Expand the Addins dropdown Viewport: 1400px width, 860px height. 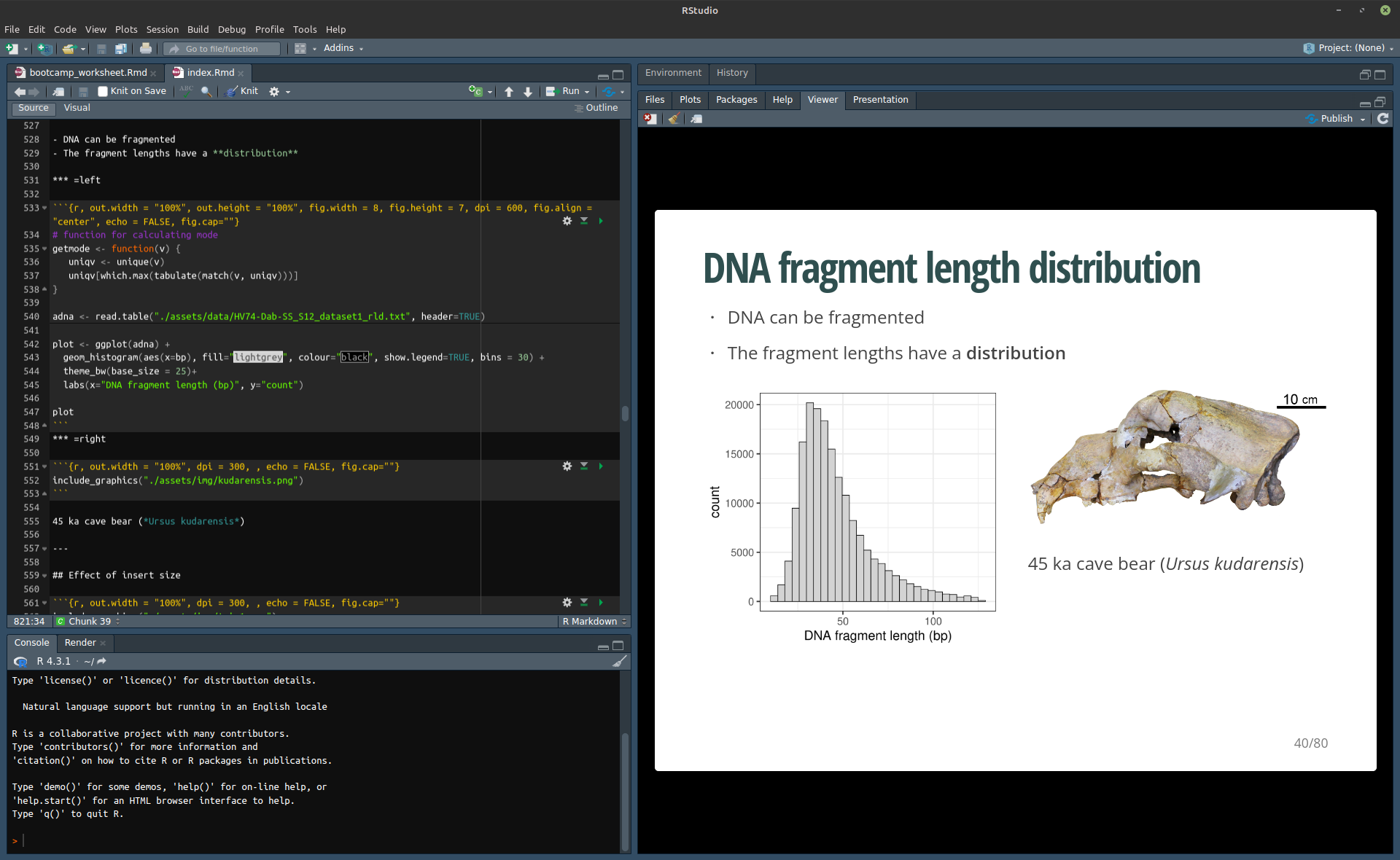pyautogui.click(x=343, y=48)
